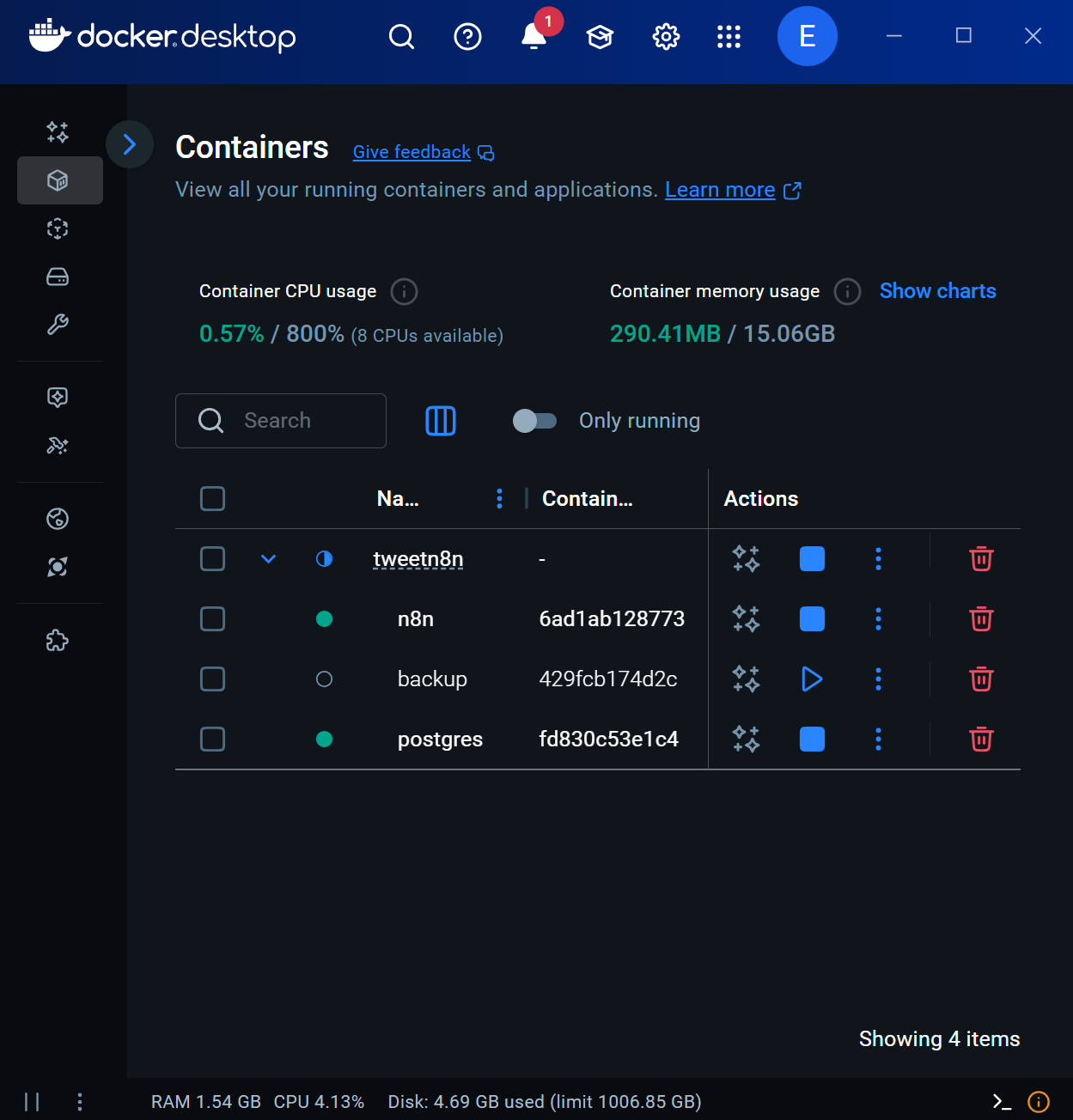Open the n8n container name
The width and height of the screenshot is (1073, 1120).
[x=416, y=619]
